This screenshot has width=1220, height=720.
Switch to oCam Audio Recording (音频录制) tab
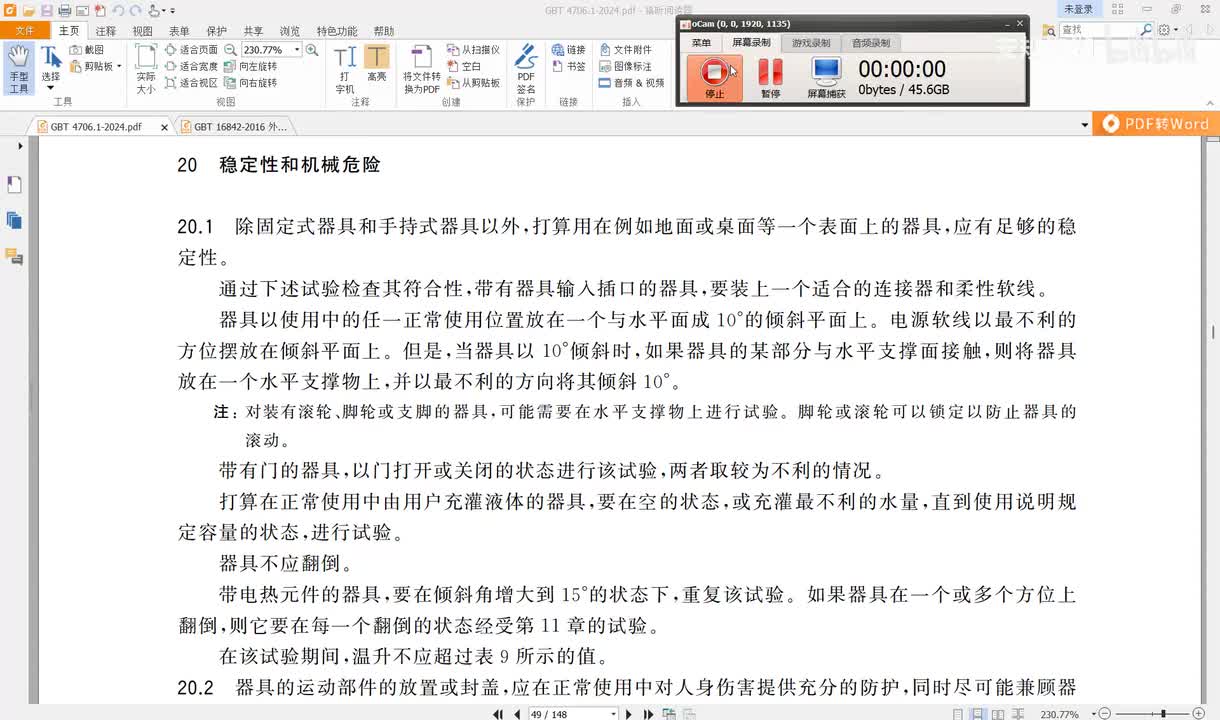[871, 43]
